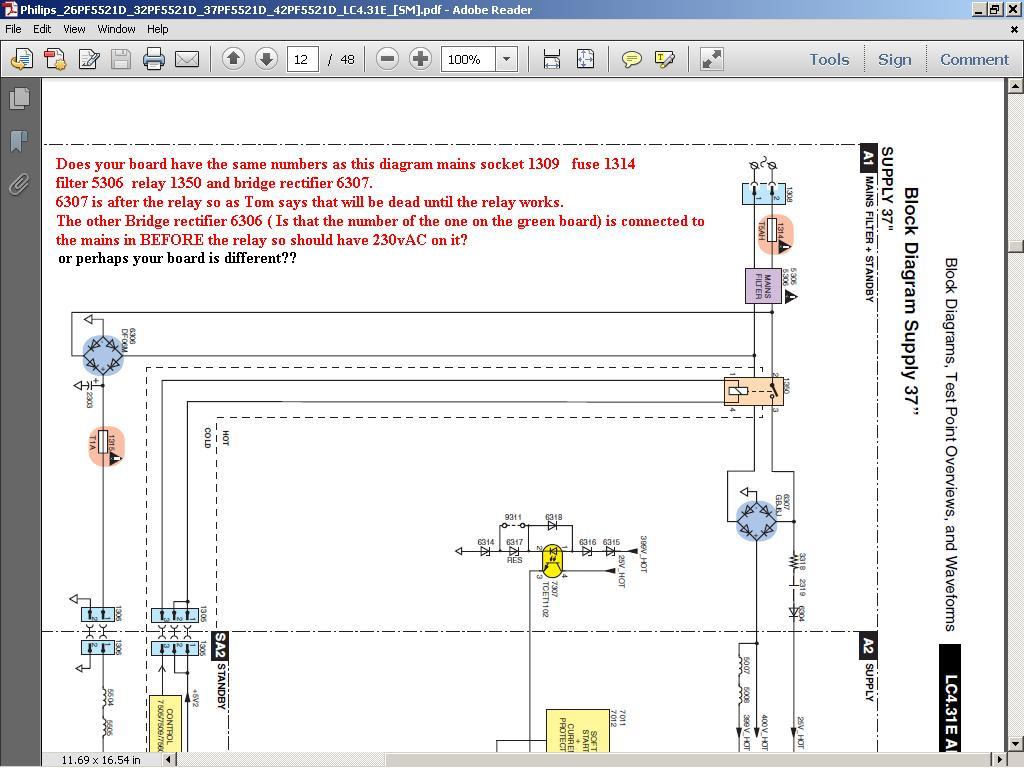
Task: Click the CONTROL yellow block
Action: (165, 724)
